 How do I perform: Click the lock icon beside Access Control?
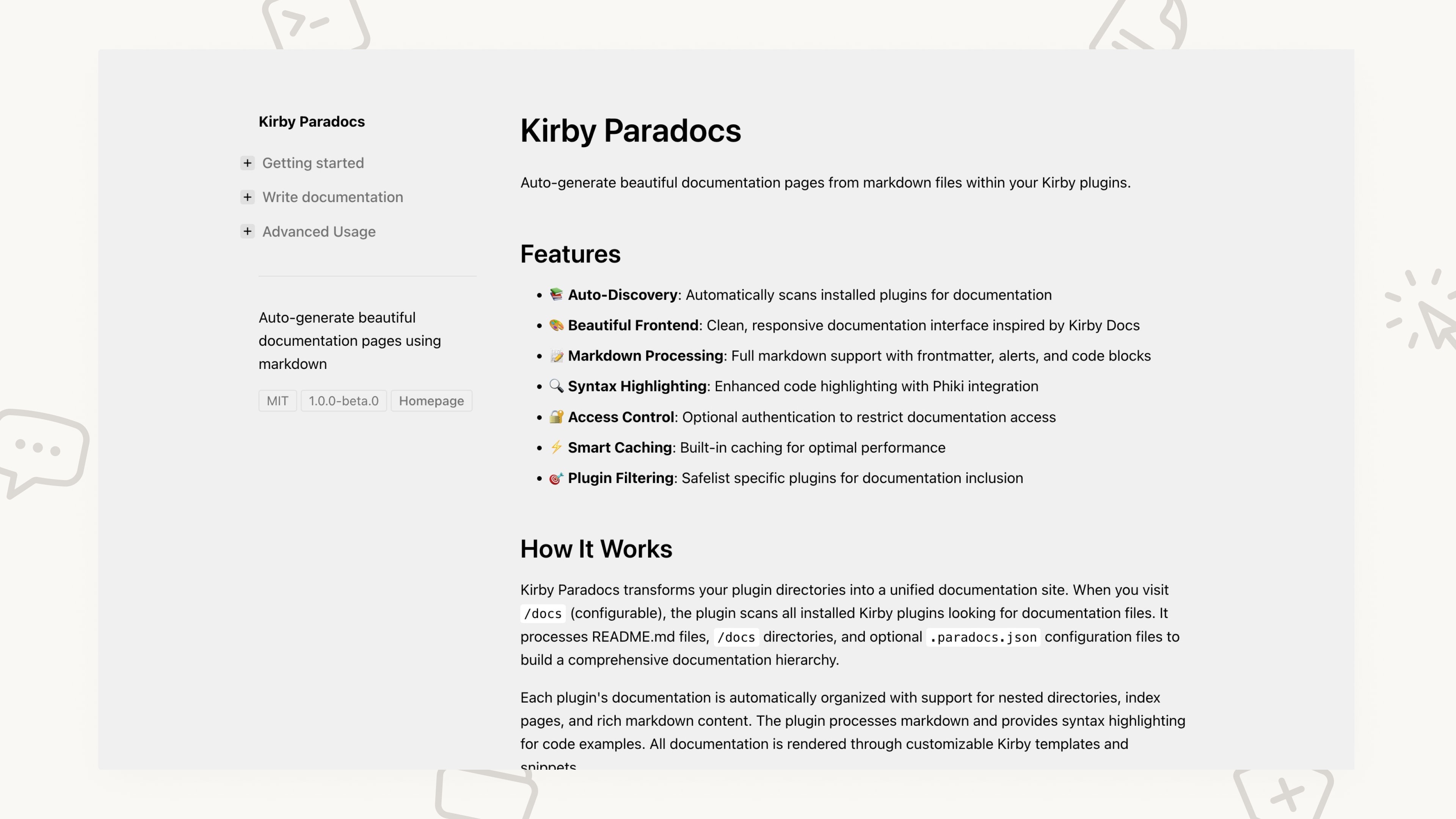click(556, 417)
